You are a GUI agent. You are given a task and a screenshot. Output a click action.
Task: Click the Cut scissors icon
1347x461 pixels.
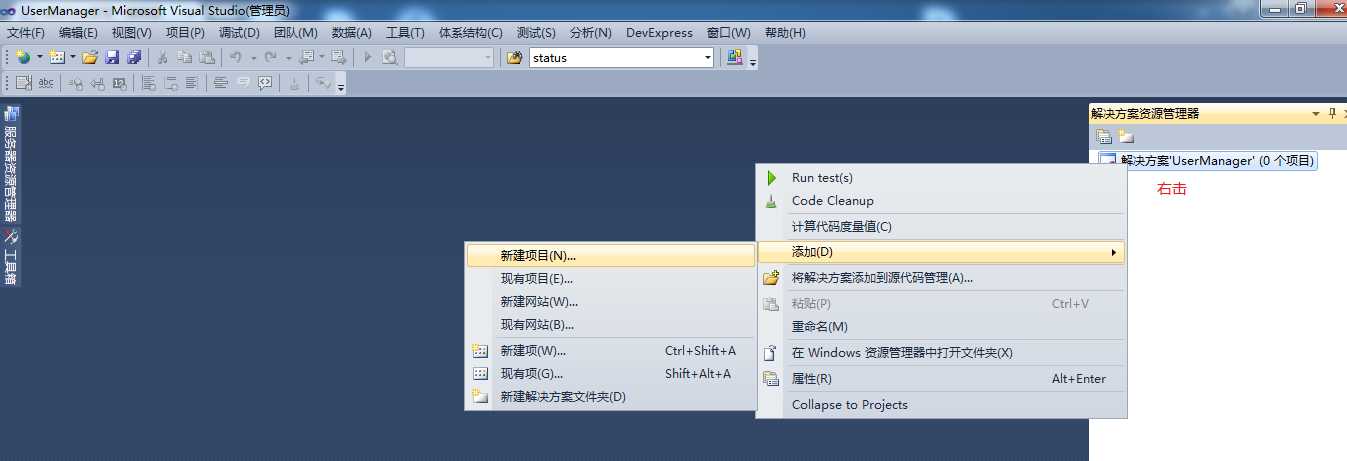pos(162,58)
